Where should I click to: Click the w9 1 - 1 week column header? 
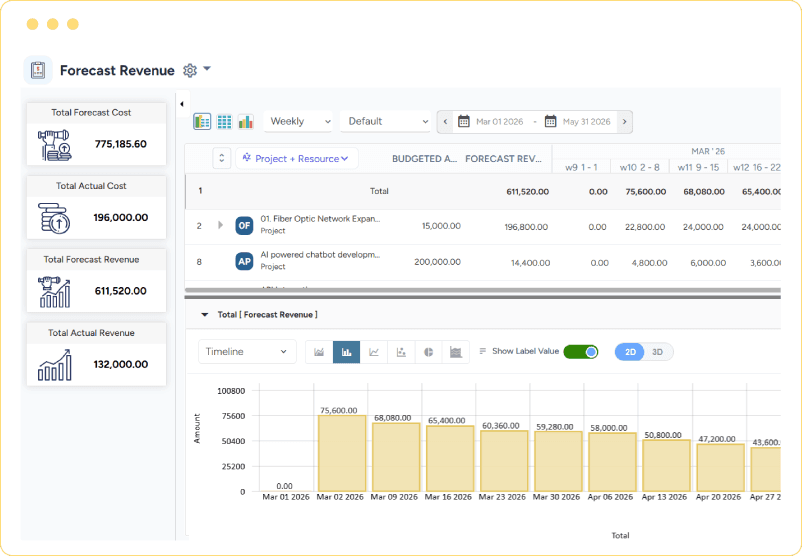(581, 167)
